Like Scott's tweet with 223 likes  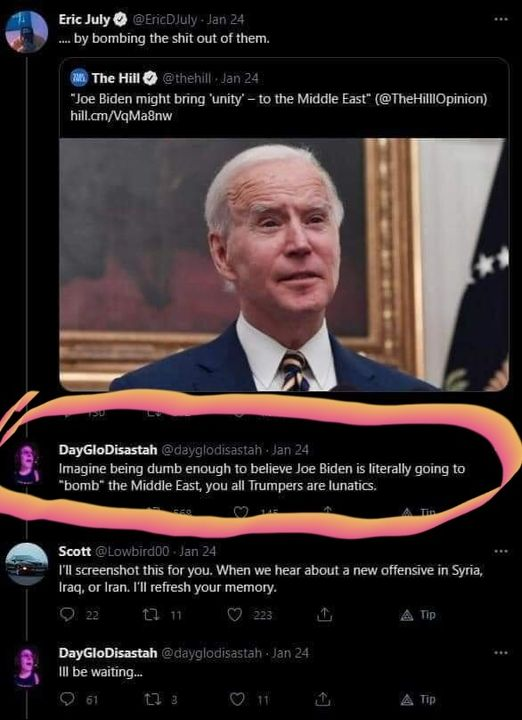pos(235,614)
